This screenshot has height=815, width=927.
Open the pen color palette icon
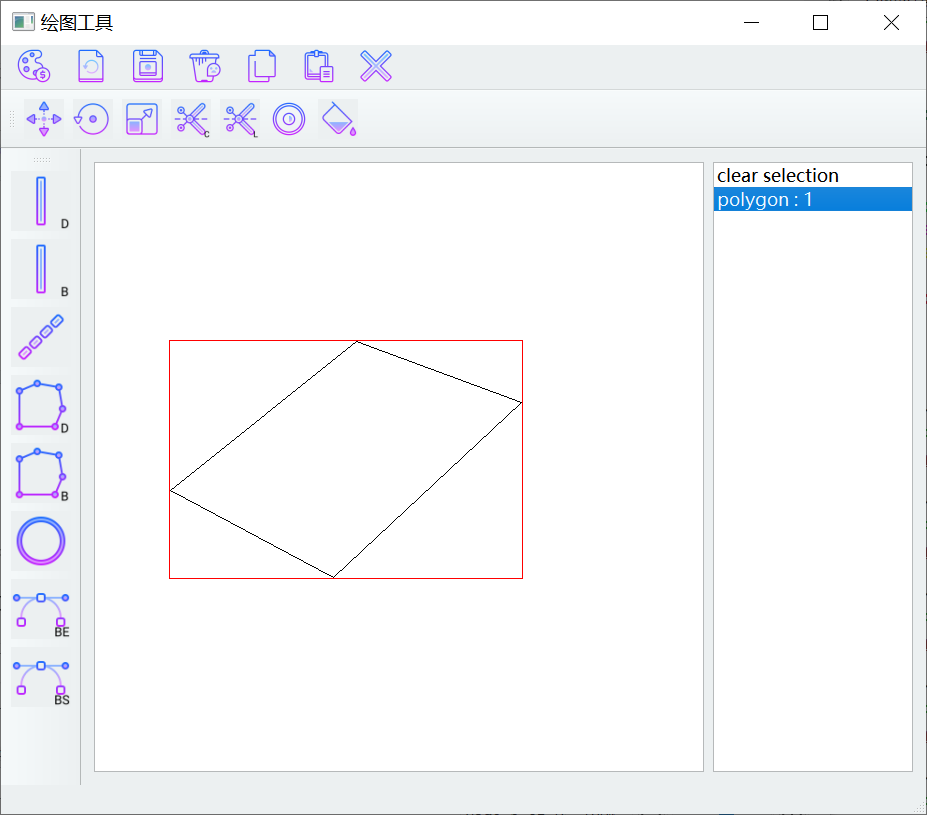click(34, 66)
